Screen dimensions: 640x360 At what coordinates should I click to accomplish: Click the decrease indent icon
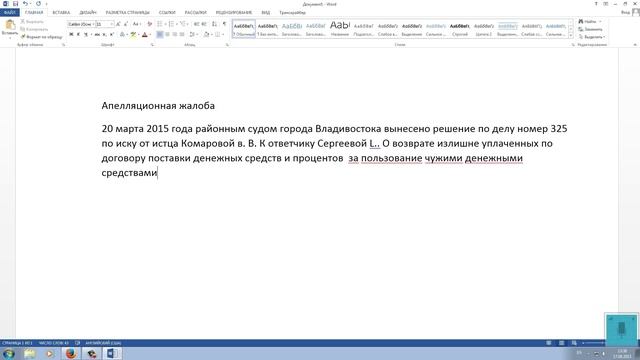pos(196,24)
